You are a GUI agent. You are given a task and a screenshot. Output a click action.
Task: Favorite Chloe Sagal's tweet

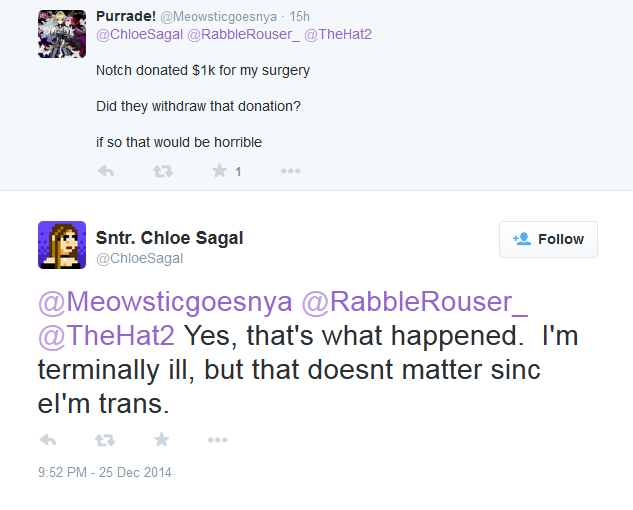(161, 439)
